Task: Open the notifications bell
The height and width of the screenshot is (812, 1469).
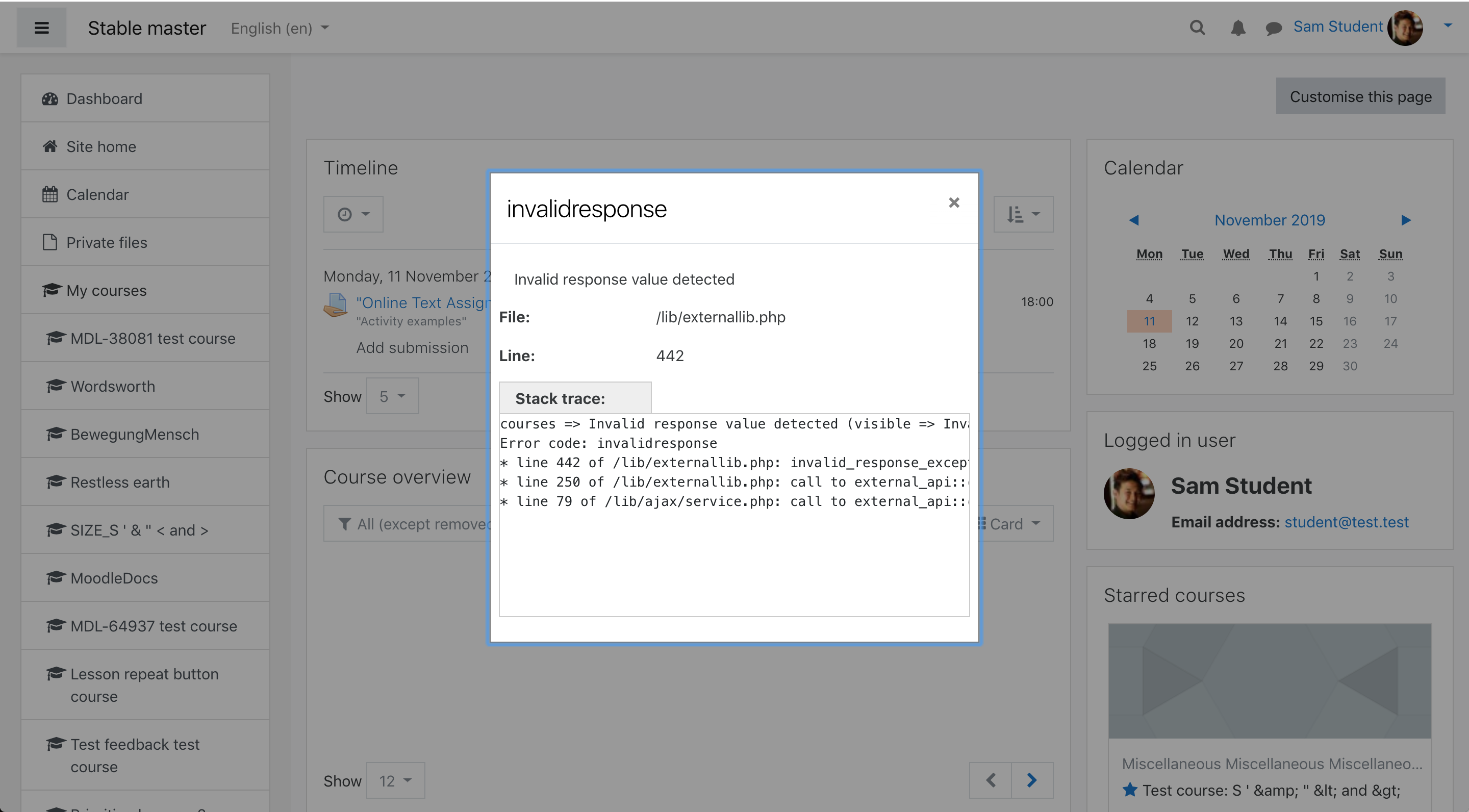Action: tap(1237, 28)
